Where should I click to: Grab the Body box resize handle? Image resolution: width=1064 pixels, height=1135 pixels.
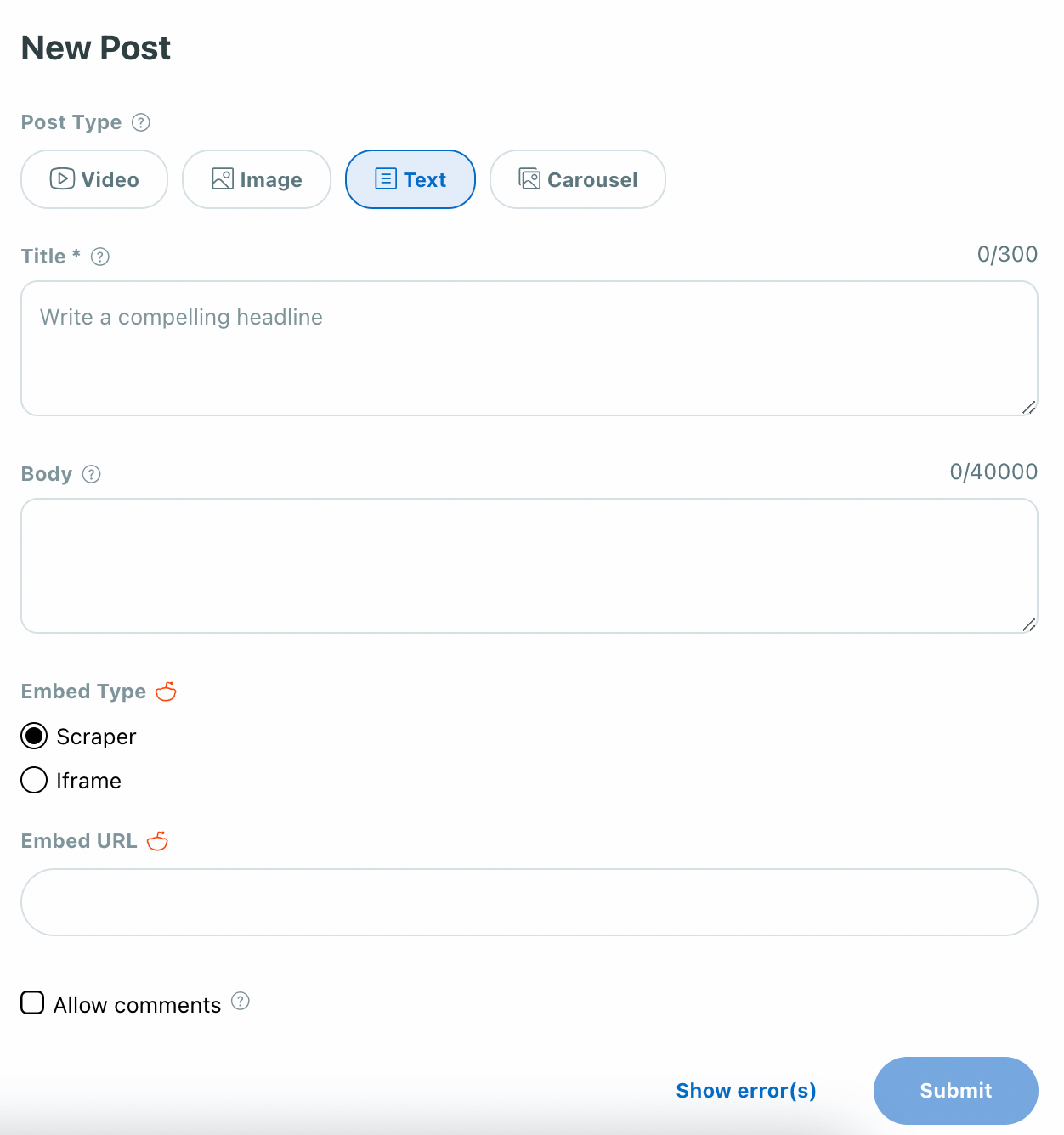1028,624
